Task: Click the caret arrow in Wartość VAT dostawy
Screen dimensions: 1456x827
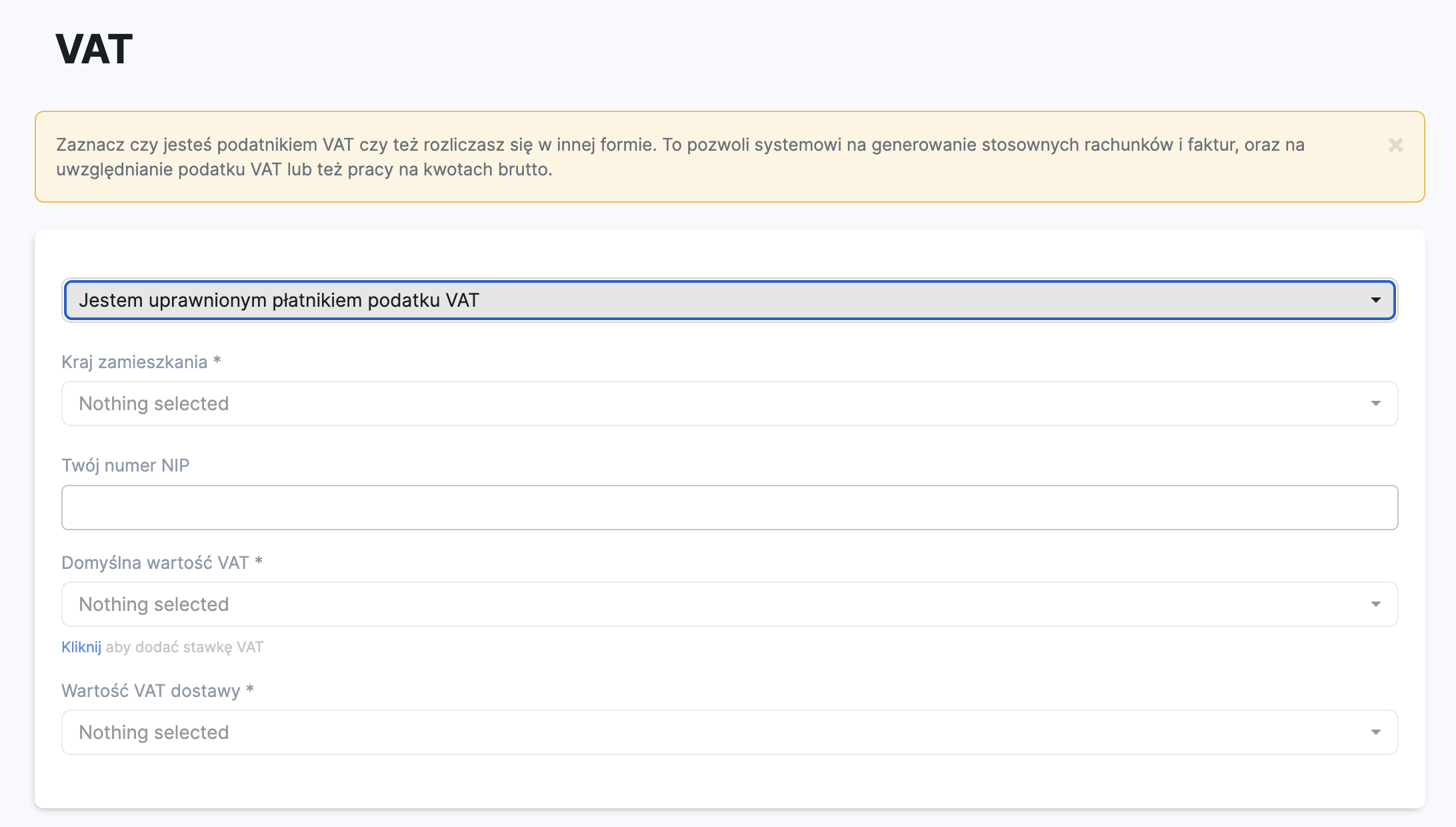Action: 1375,732
